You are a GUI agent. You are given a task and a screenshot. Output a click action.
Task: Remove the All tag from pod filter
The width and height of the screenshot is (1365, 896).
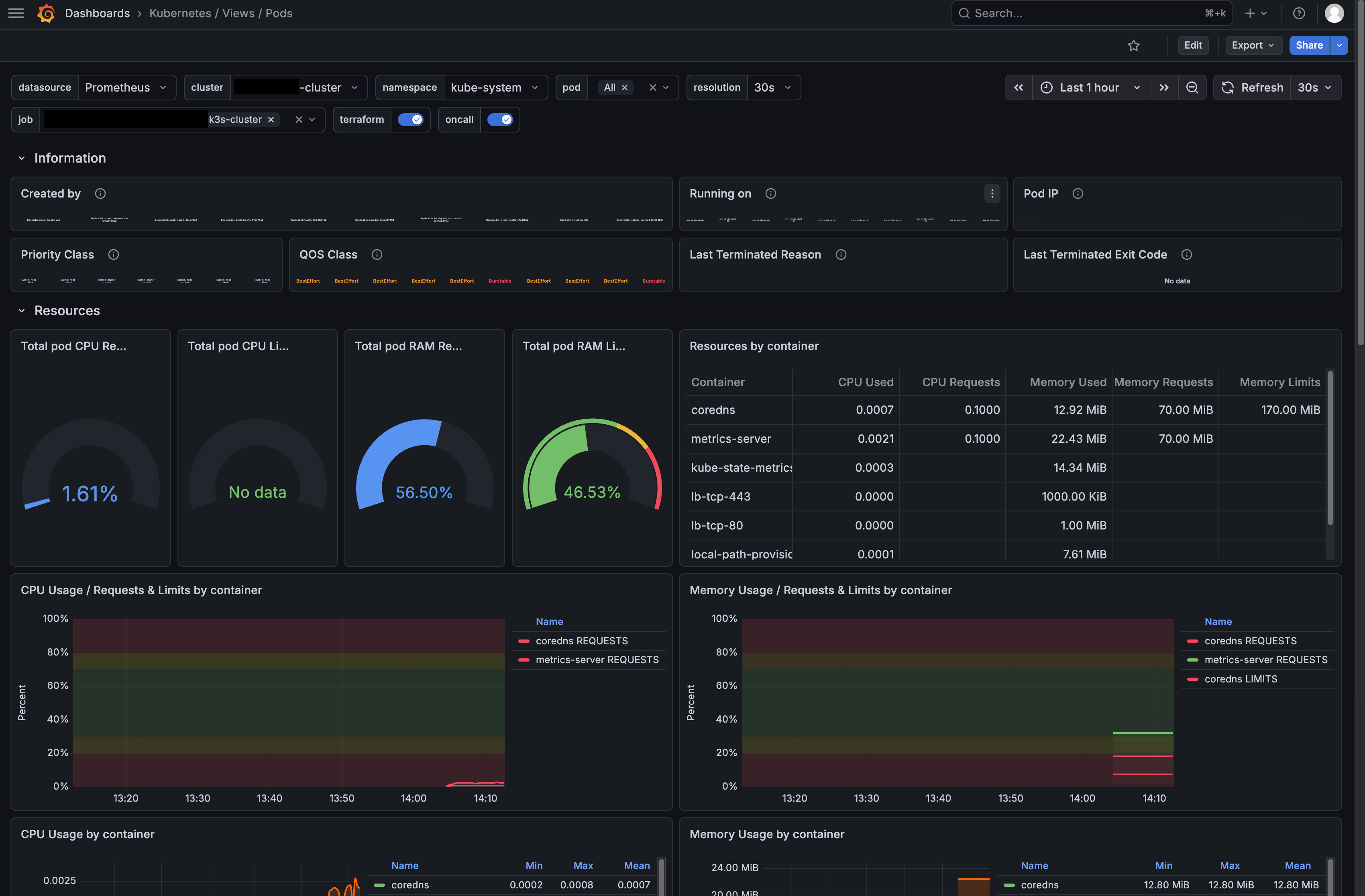(x=625, y=87)
